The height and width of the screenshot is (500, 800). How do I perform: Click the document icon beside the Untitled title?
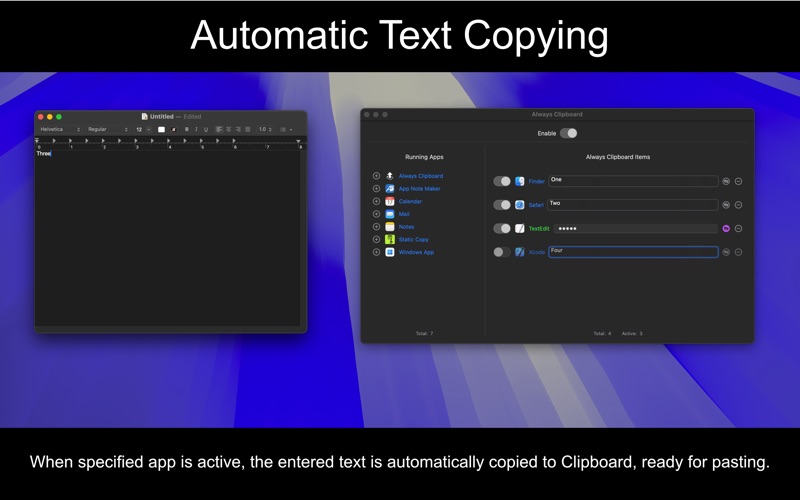144,116
